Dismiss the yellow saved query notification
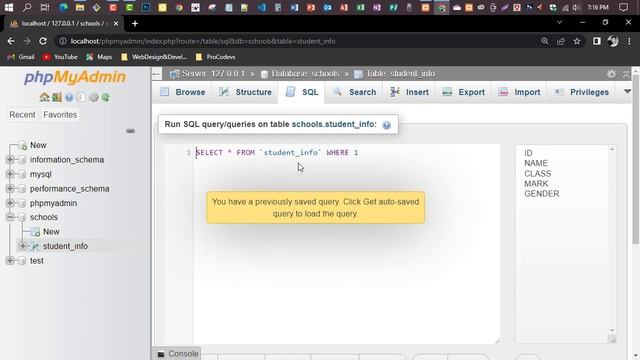Screen dimensions: 640x360 (x=316, y=208)
